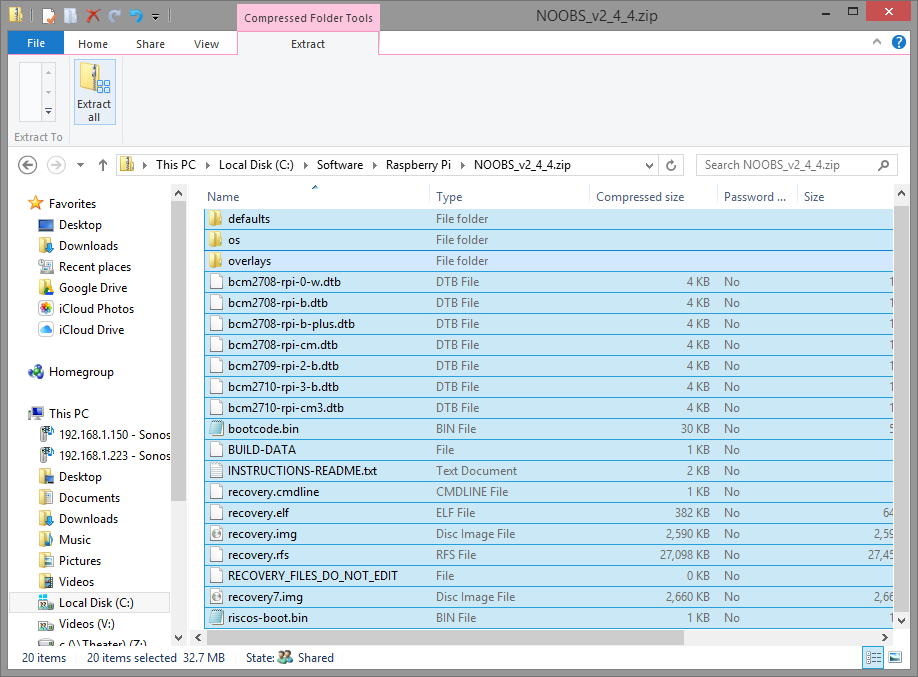Image resolution: width=918 pixels, height=677 pixels.
Task: Click the New folder icon in quick access toolbar
Action: [71, 15]
